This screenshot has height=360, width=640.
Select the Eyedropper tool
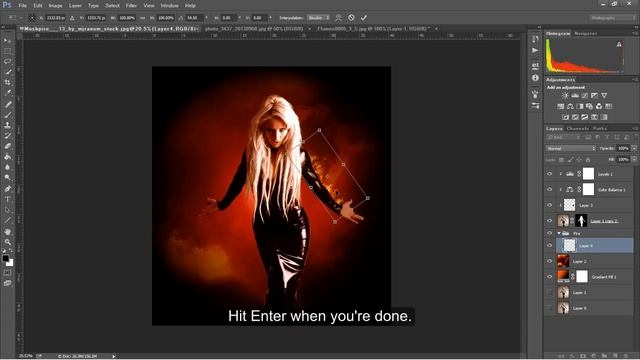click(x=7, y=93)
